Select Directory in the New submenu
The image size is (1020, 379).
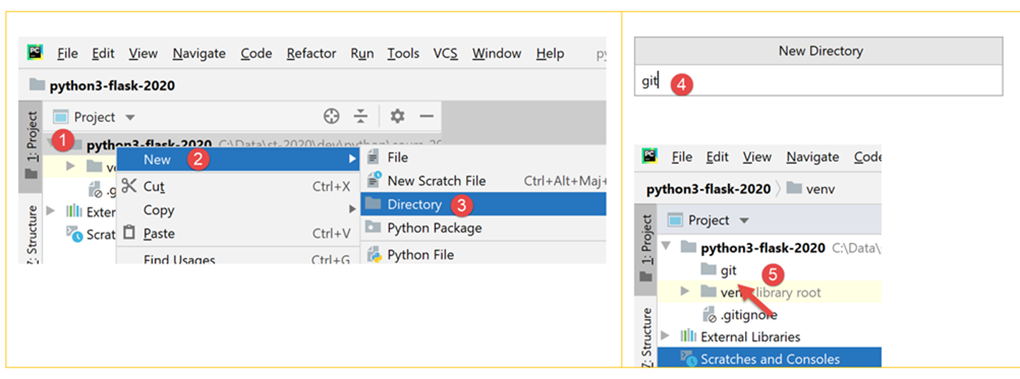pos(483,204)
